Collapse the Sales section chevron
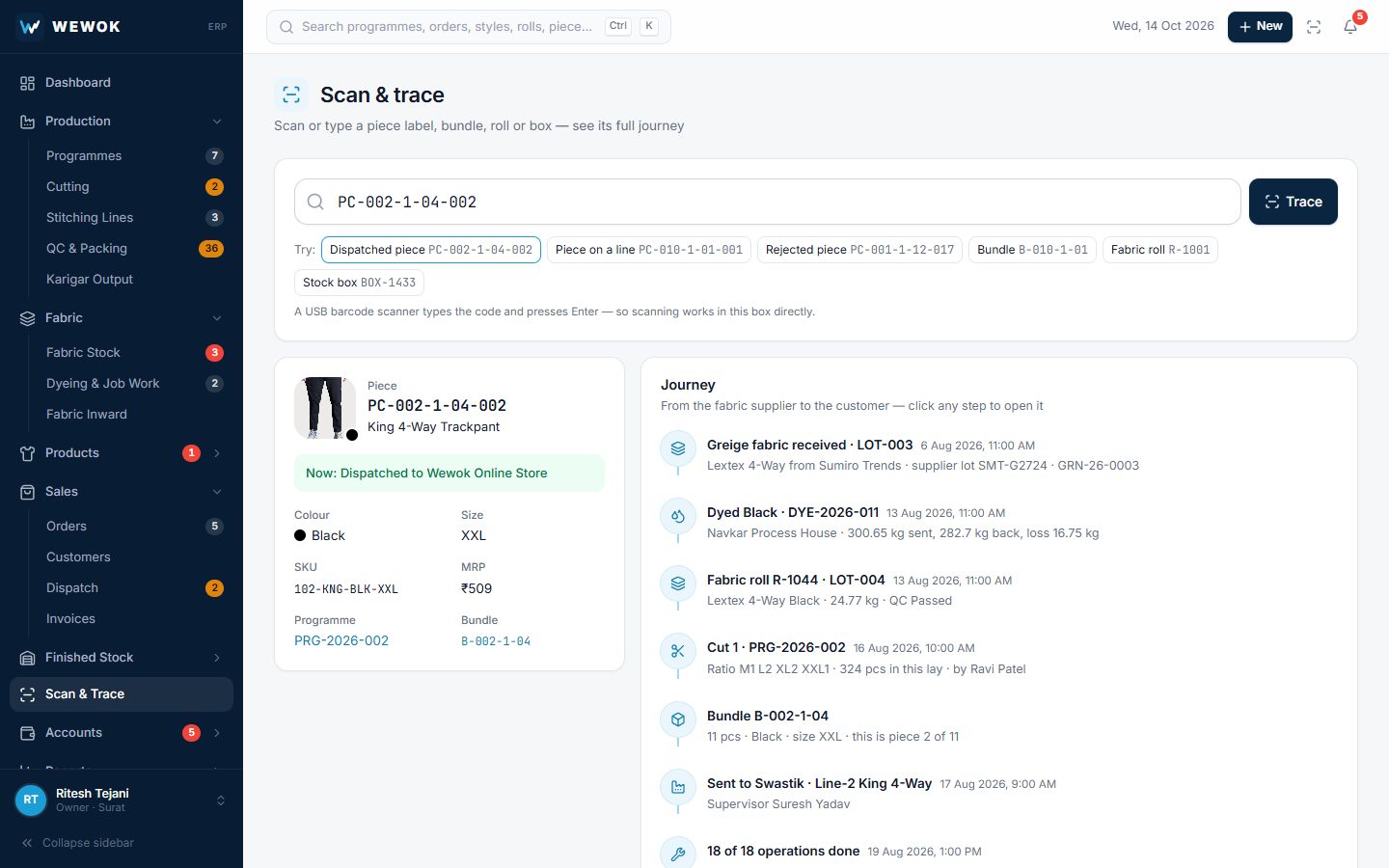The image size is (1389, 868). (217, 492)
